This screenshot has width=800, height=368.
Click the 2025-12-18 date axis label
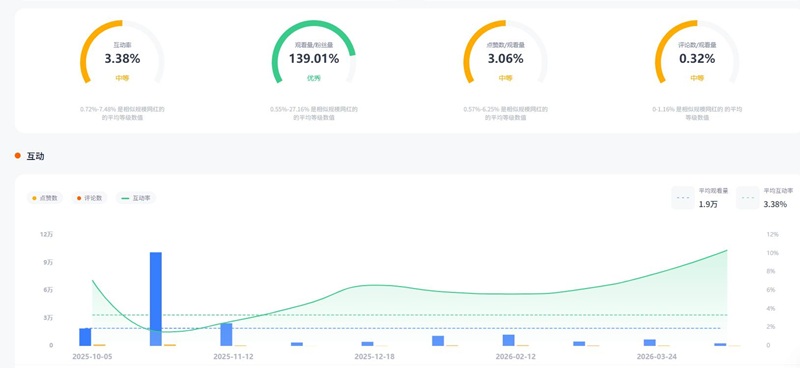pos(374,356)
